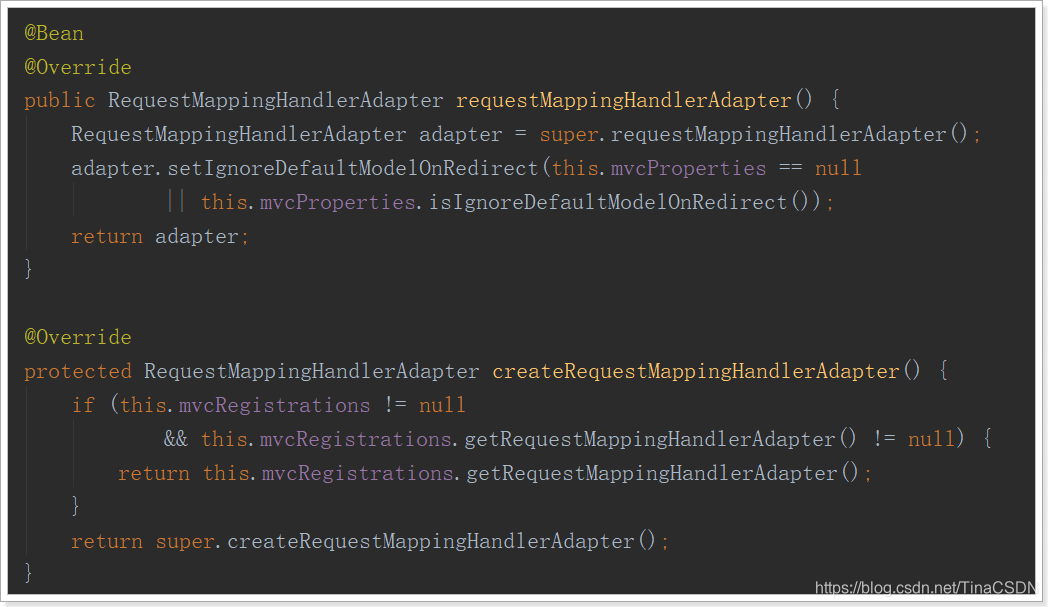This screenshot has height=607, width=1048.
Task: Click the 'adapter' variable declaration
Action: pyautogui.click(x=461, y=135)
